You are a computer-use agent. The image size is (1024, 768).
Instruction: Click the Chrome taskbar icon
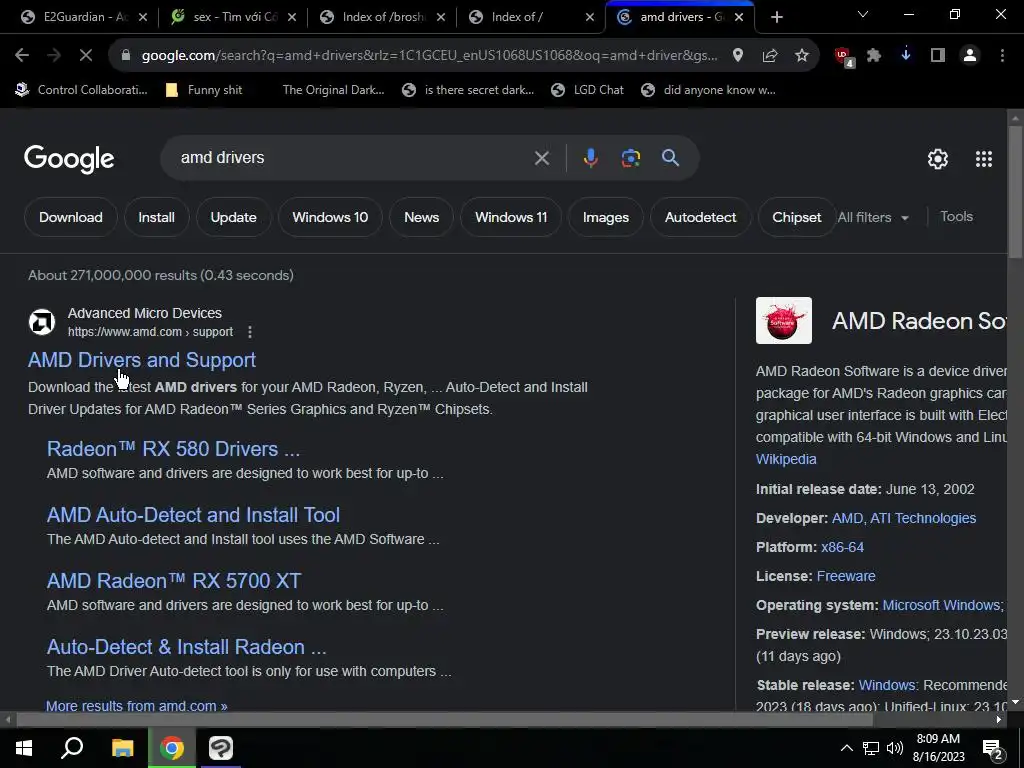[x=172, y=748]
